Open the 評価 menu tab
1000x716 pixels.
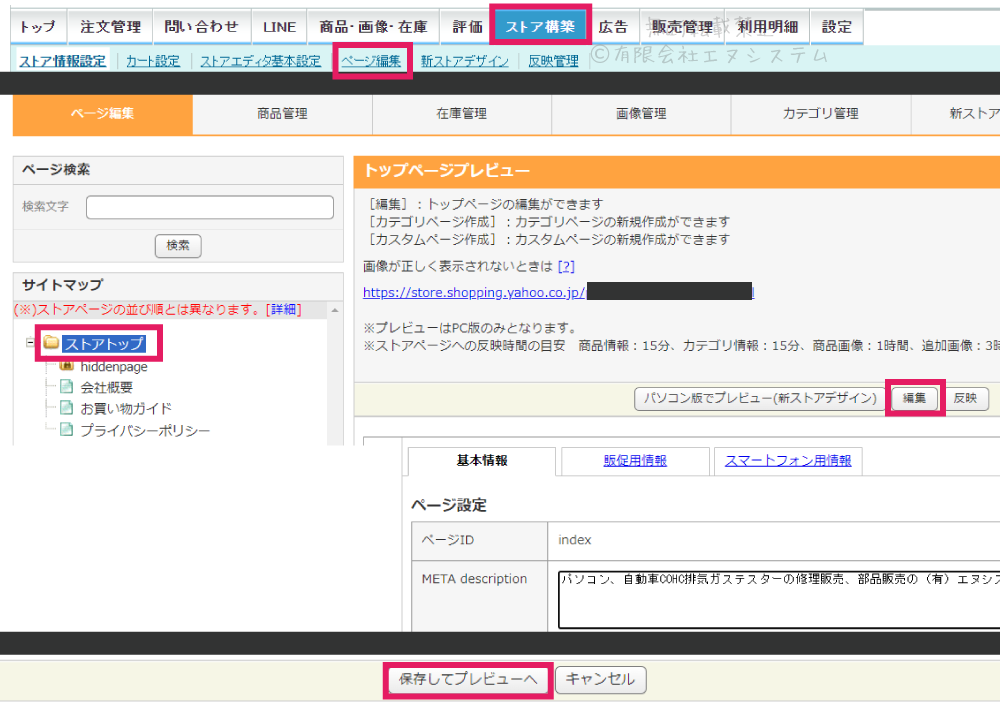tap(467, 27)
